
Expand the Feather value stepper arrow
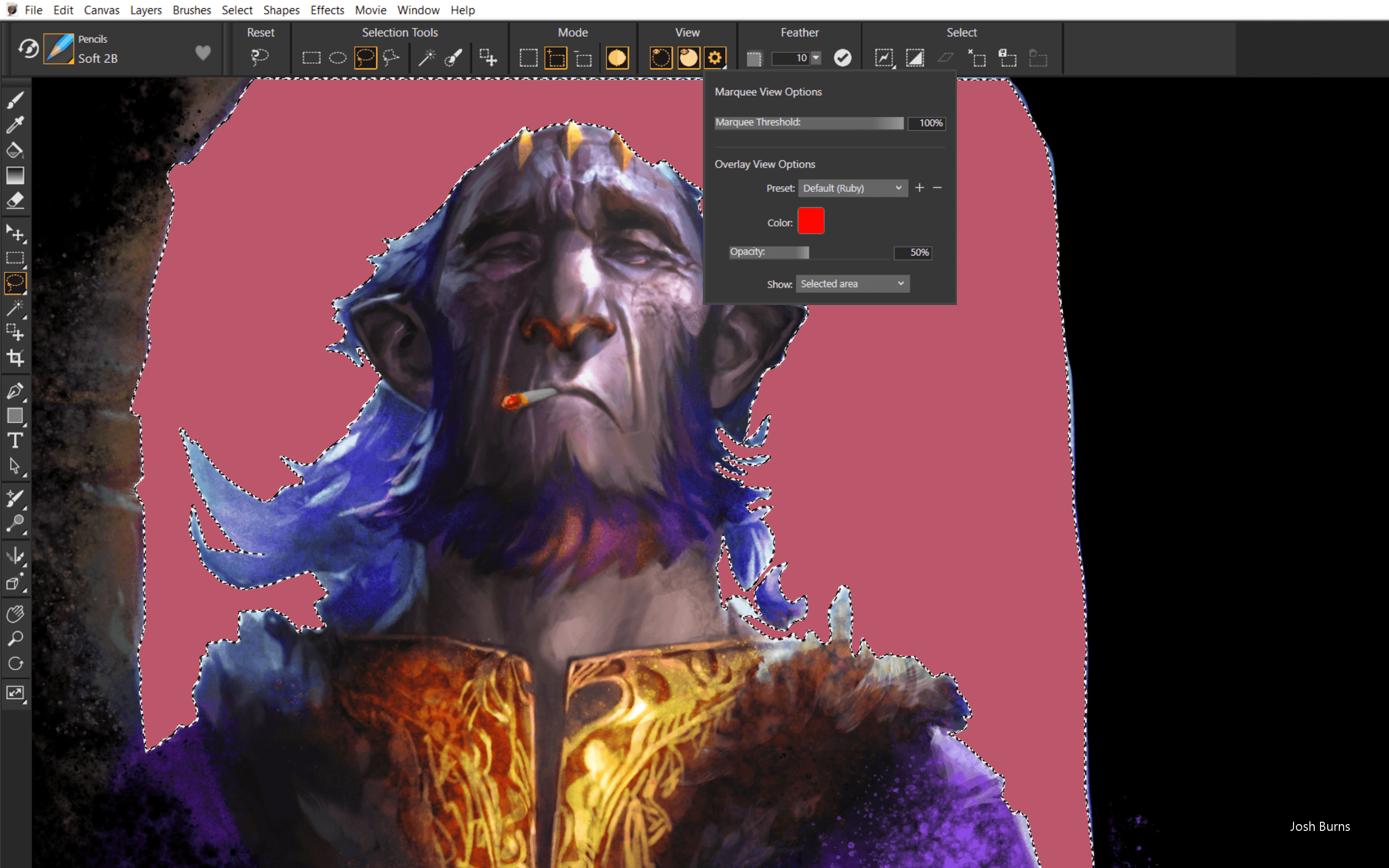point(816,57)
